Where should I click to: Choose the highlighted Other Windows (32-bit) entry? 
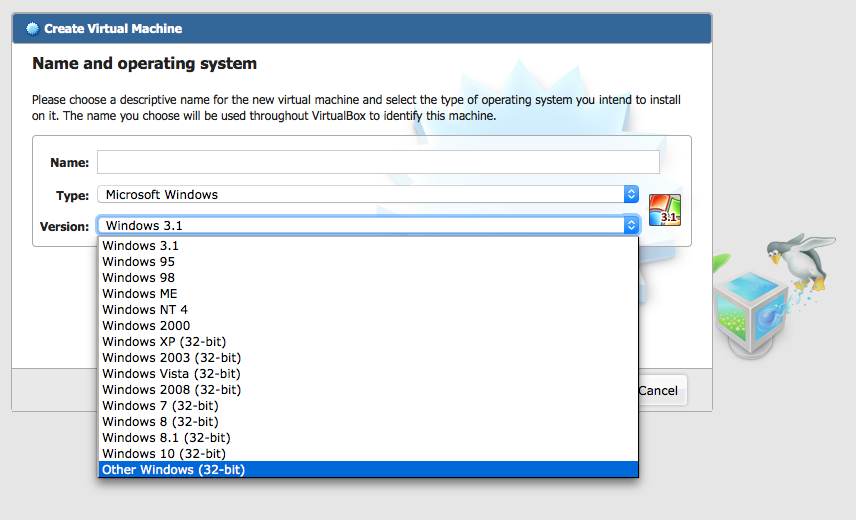tap(173, 470)
